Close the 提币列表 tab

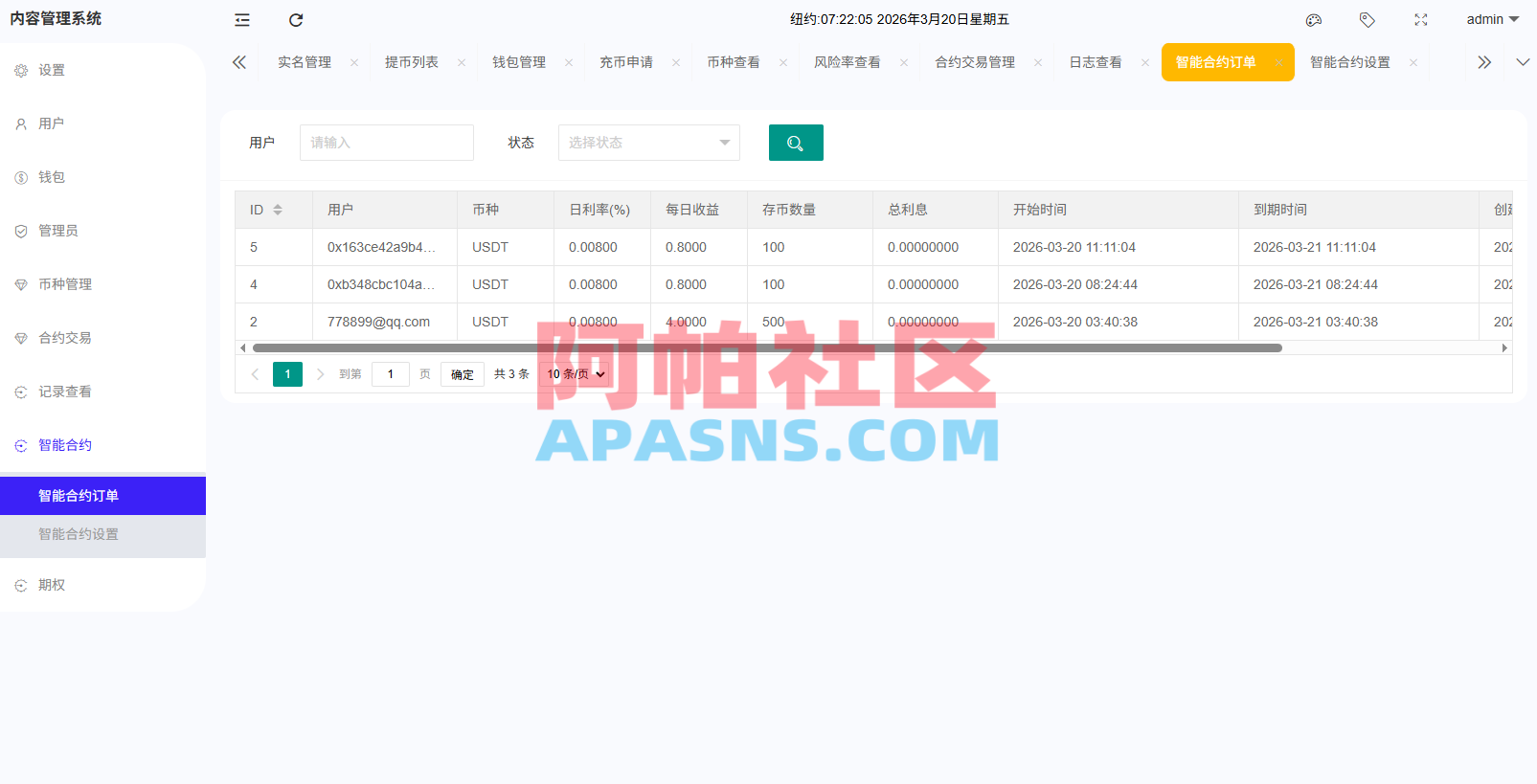click(x=462, y=62)
